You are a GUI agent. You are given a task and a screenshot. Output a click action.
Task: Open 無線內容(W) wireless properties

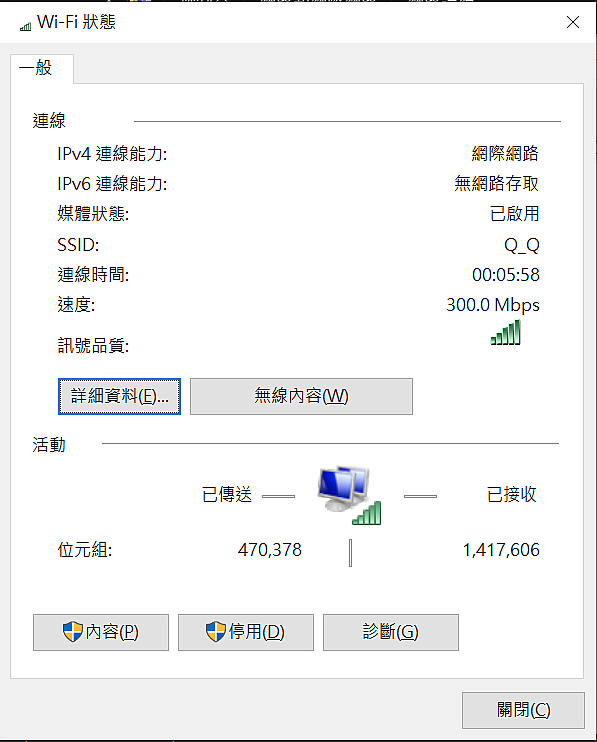point(301,396)
